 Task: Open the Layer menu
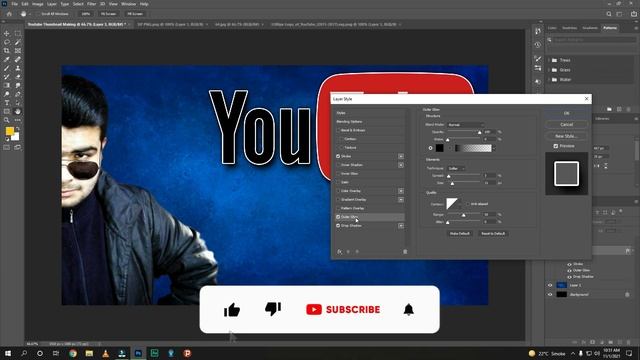pyautogui.click(x=52, y=4)
